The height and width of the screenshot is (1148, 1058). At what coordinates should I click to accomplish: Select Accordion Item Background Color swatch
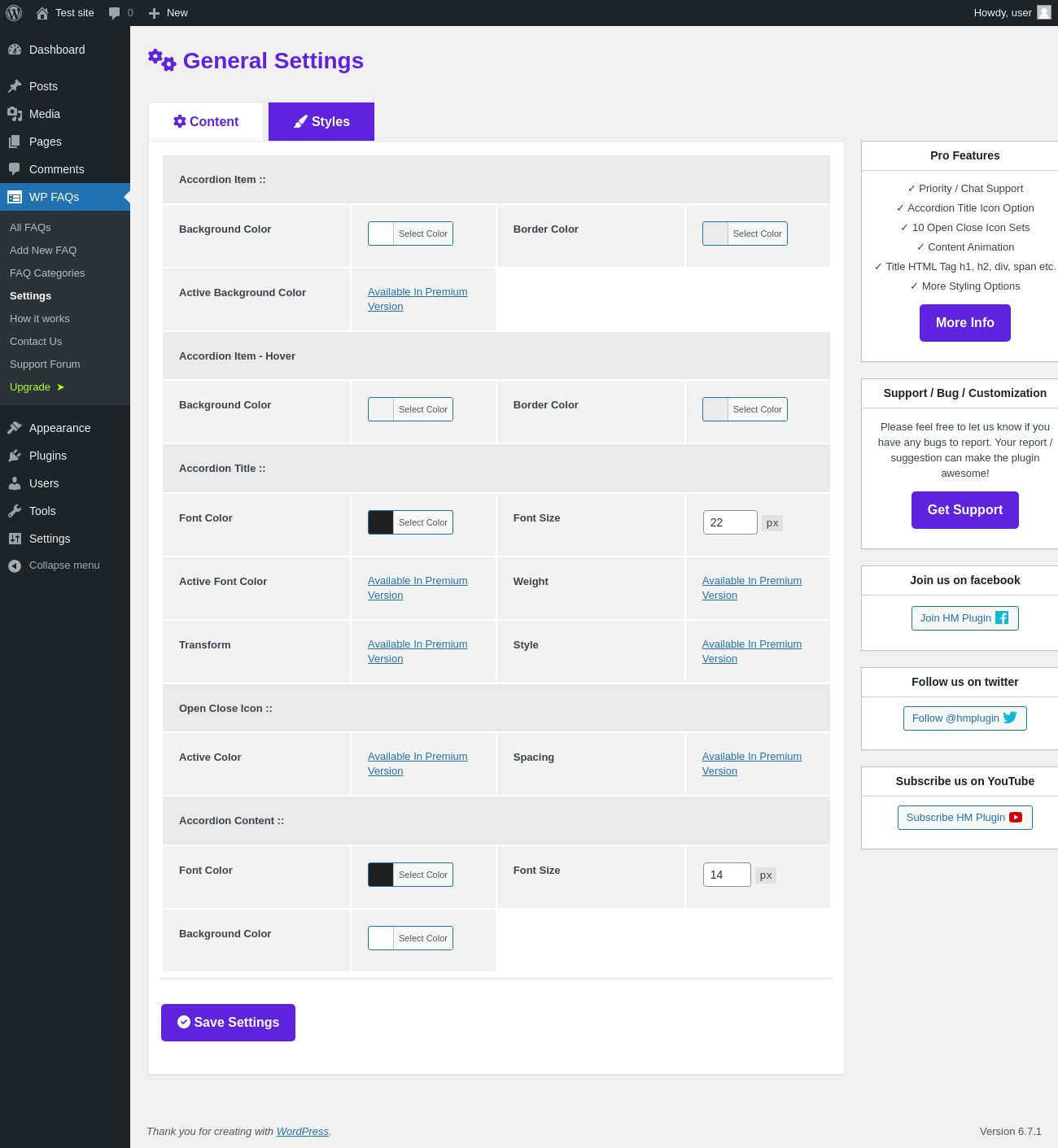coord(410,234)
